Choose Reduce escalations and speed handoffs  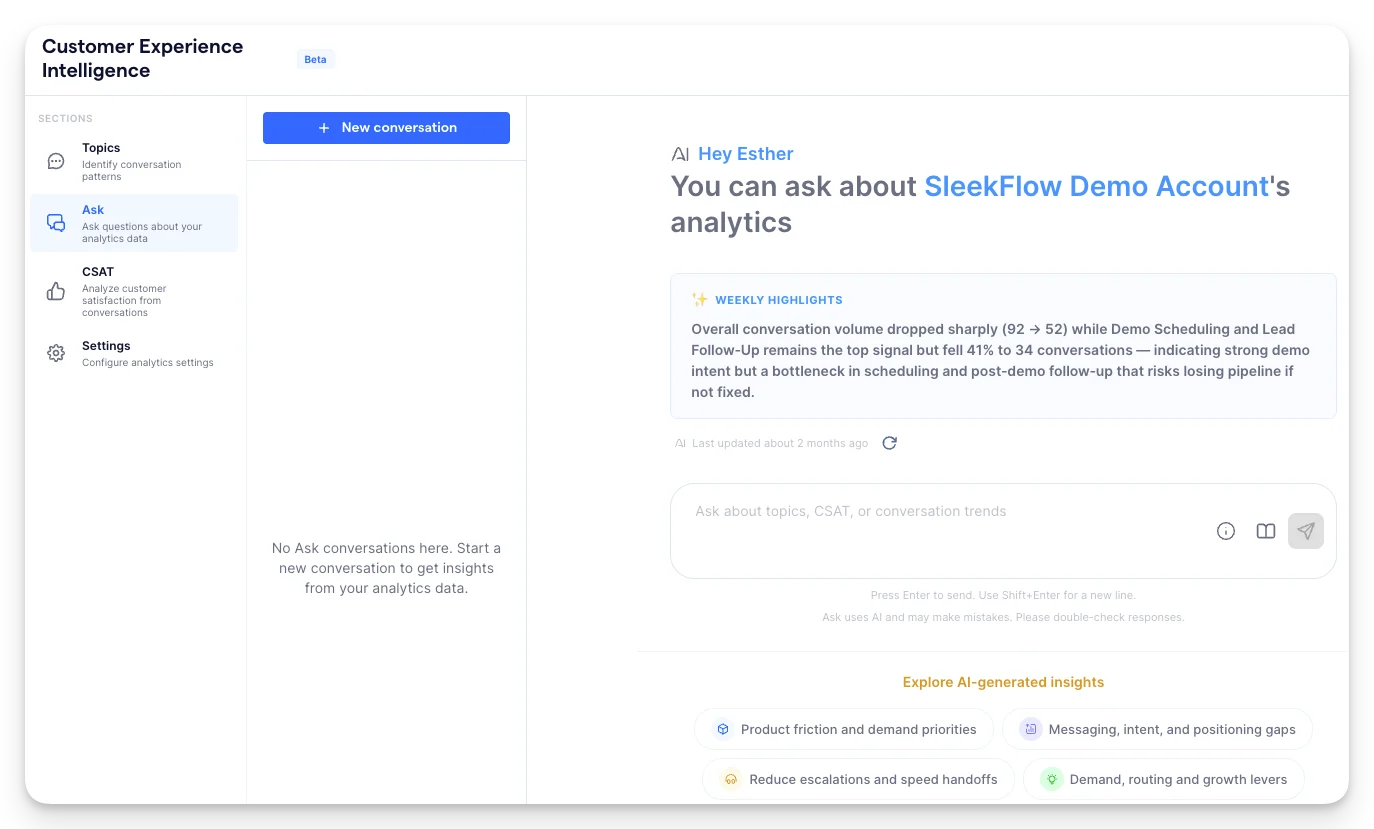tap(858, 779)
